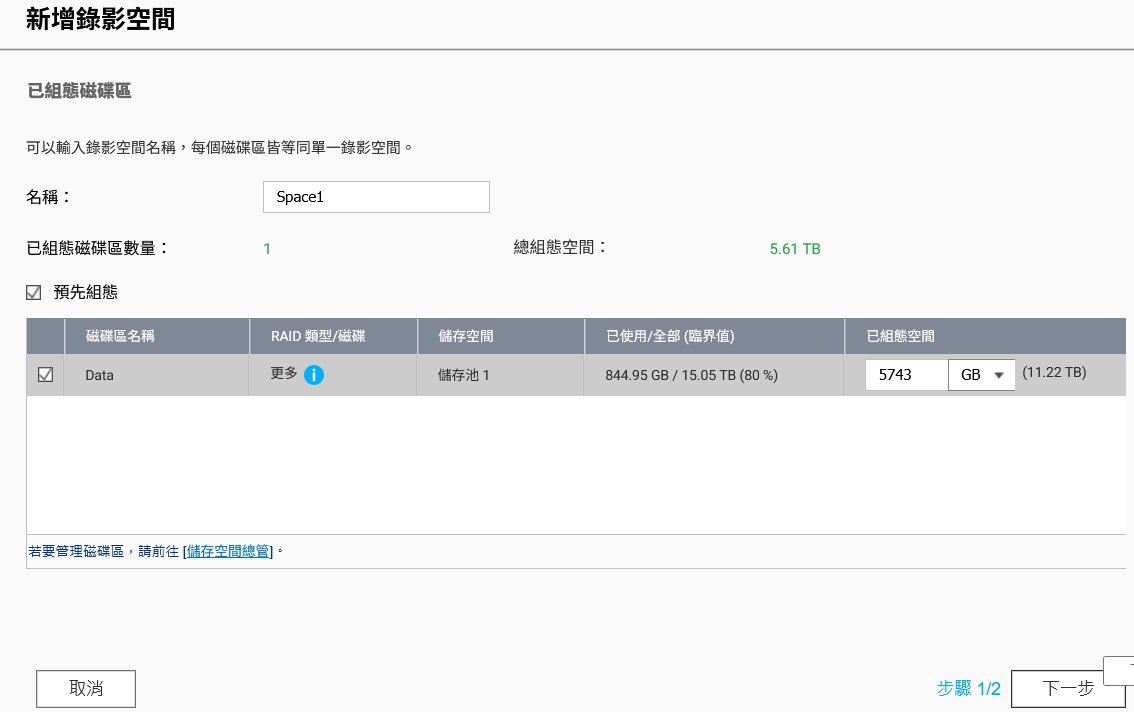Click the 5.61 TB total space value

(x=795, y=249)
